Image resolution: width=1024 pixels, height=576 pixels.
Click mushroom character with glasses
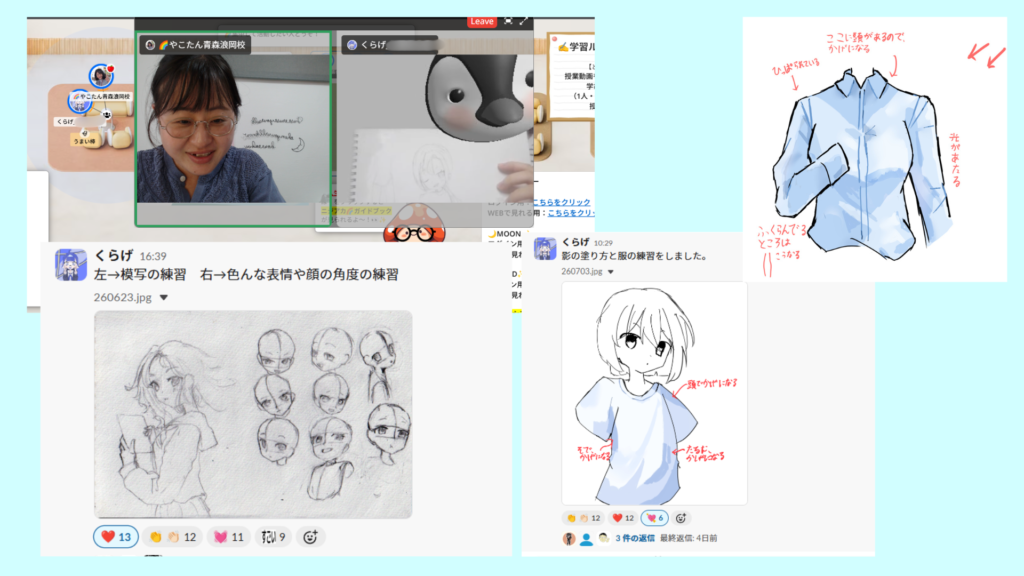pos(415,224)
